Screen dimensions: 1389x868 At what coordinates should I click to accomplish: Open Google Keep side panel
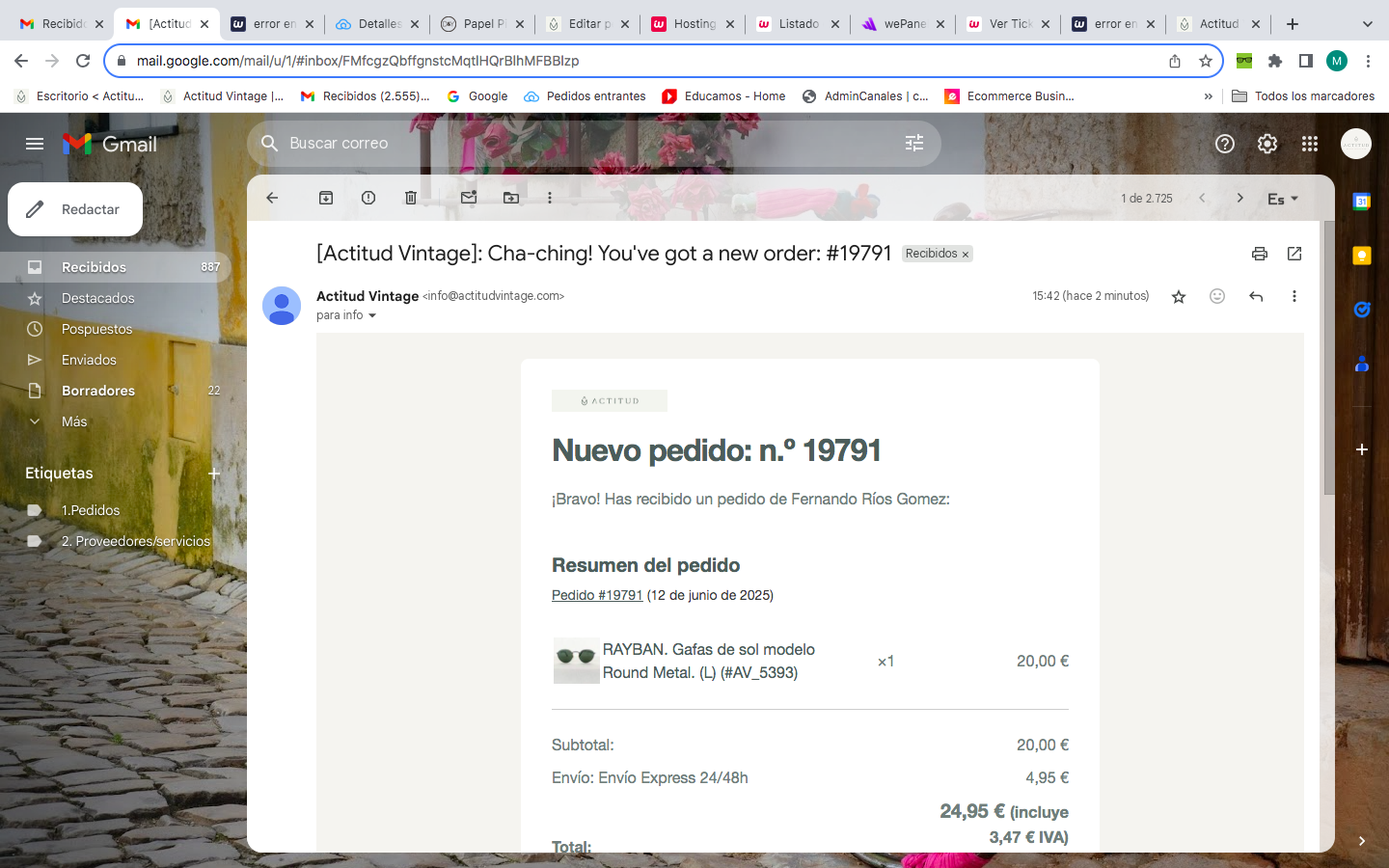pos(1362,256)
